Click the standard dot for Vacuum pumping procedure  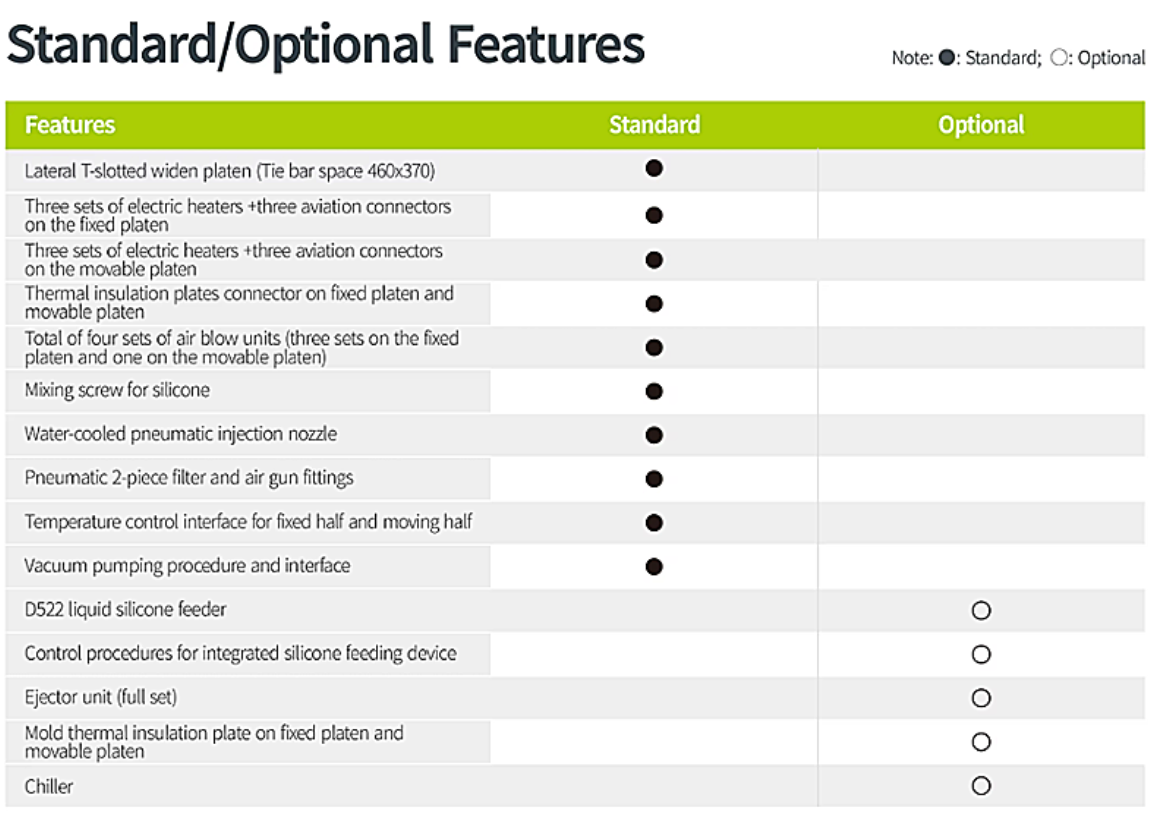(x=654, y=567)
